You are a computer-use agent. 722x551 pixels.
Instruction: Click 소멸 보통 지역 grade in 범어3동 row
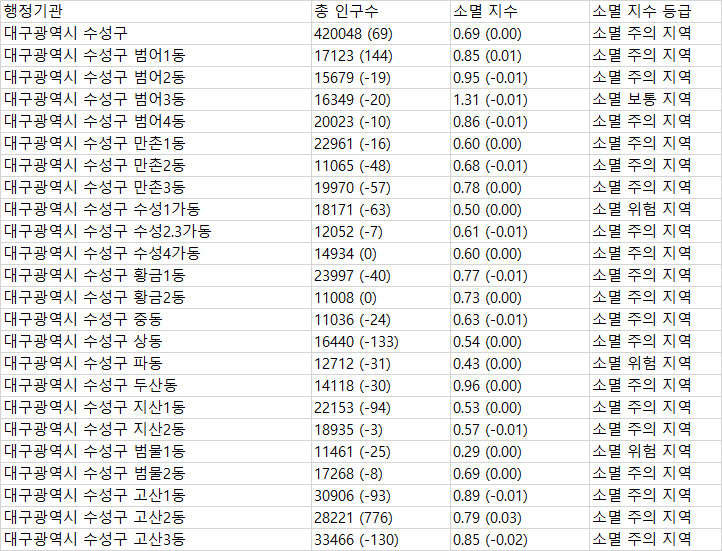(x=641, y=99)
